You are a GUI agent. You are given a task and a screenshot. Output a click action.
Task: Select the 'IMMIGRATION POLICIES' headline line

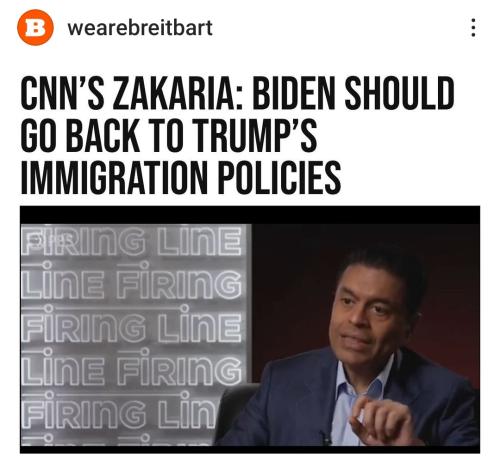tap(181, 177)
